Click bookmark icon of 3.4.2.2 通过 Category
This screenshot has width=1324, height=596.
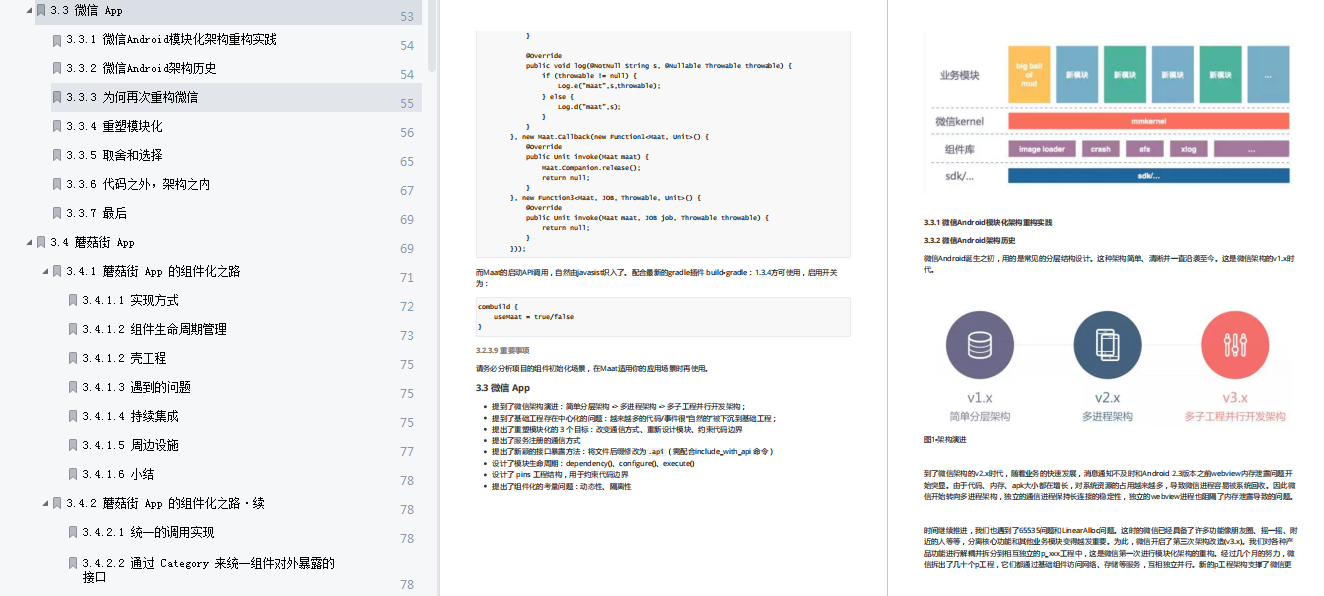(73, 563)
